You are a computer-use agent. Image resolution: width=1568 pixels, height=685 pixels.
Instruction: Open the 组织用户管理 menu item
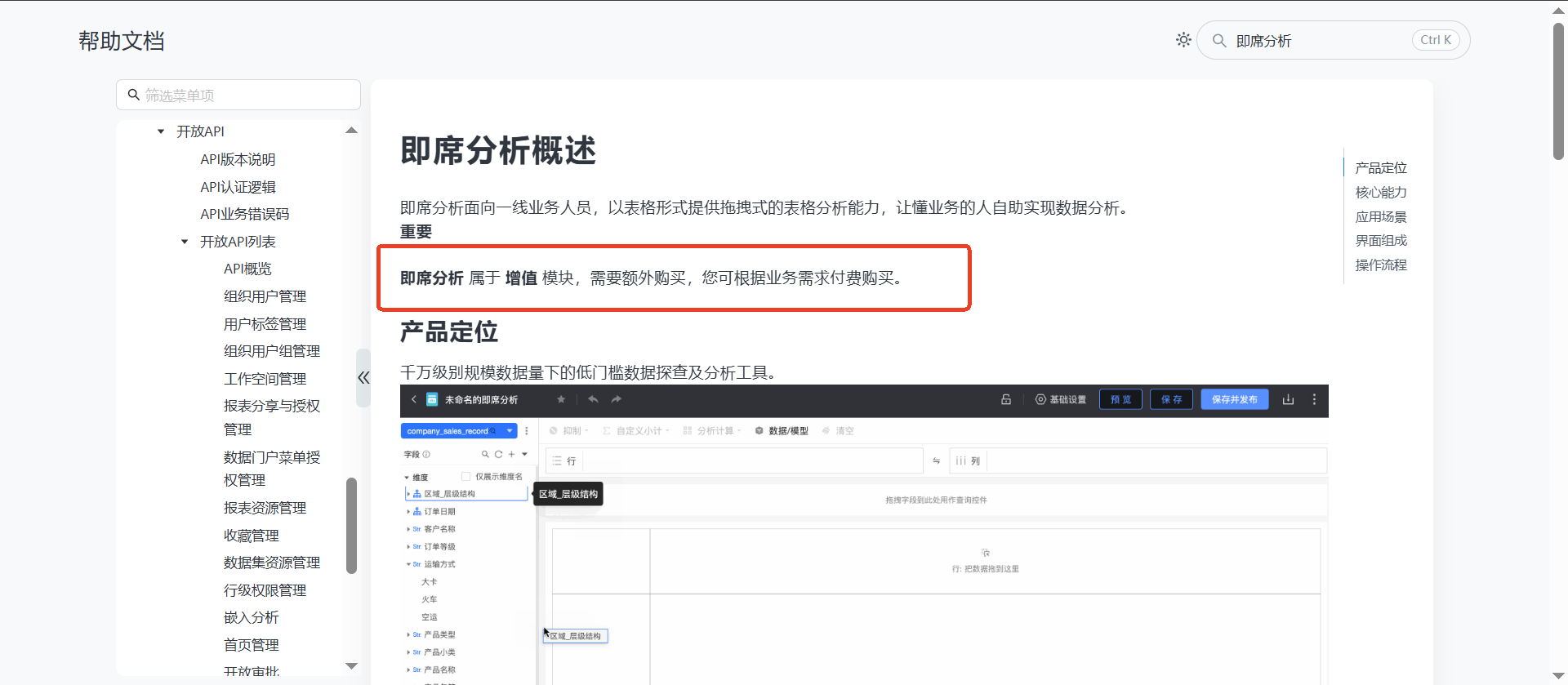[265, 296]
